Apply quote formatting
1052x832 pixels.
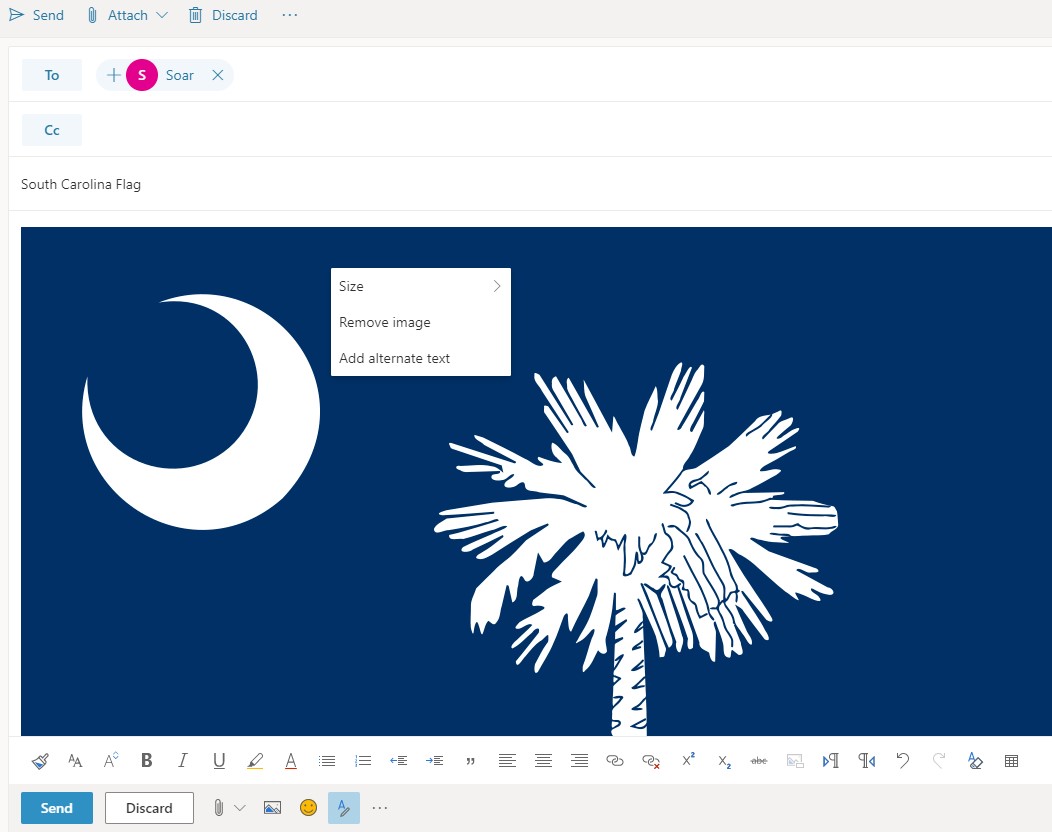470,762
